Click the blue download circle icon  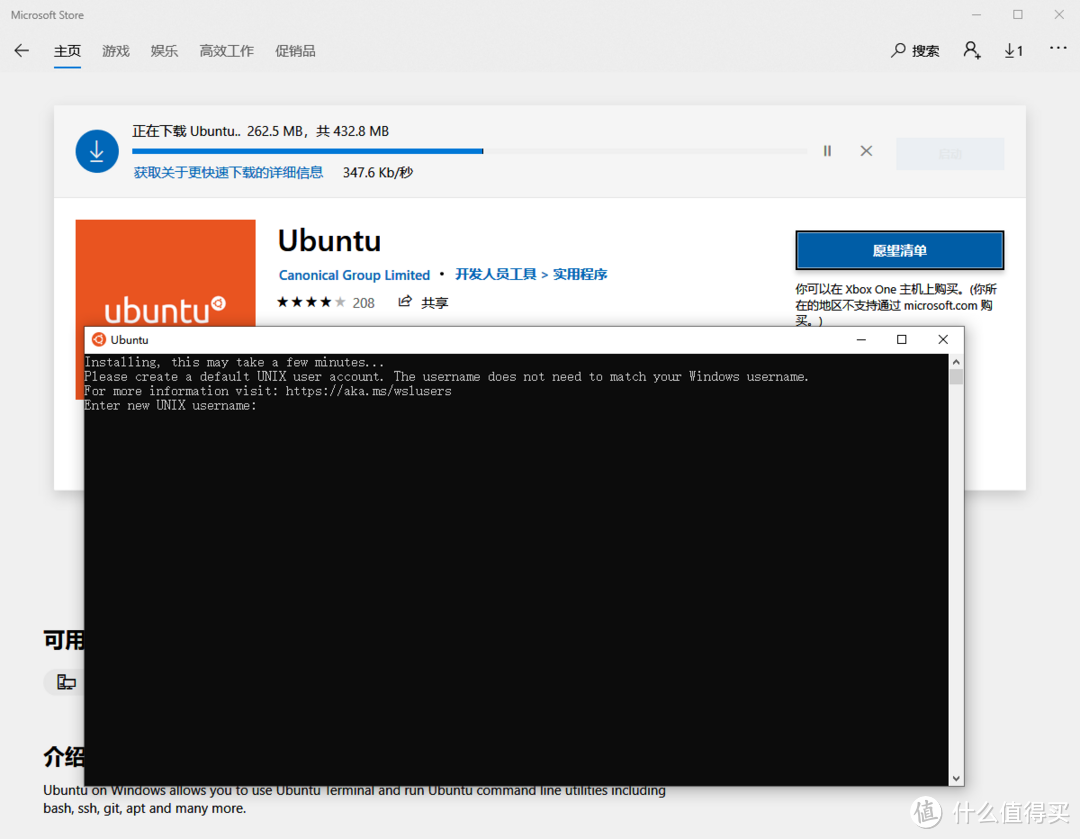(97, 151)
